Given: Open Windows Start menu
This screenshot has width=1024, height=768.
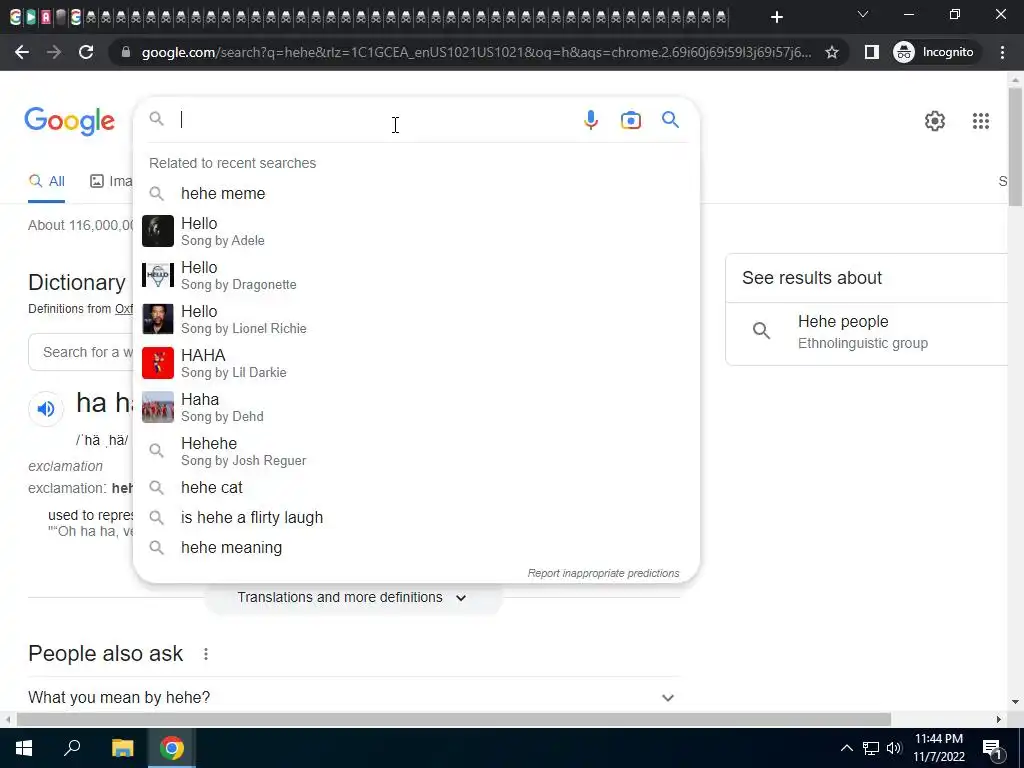Looking at the screenshot, I should (x=24, y=748).
